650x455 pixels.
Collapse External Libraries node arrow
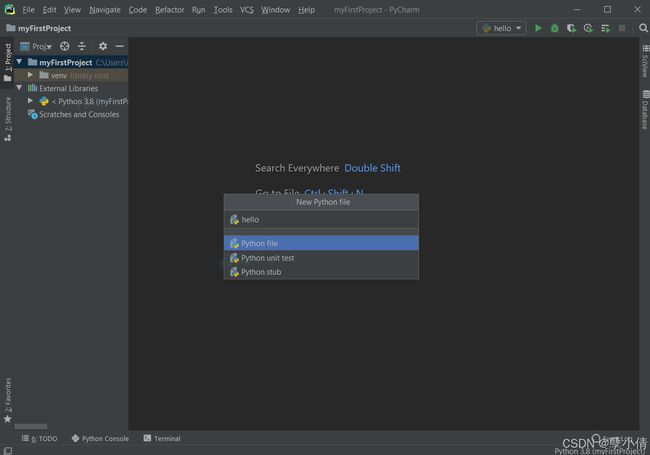19,88
